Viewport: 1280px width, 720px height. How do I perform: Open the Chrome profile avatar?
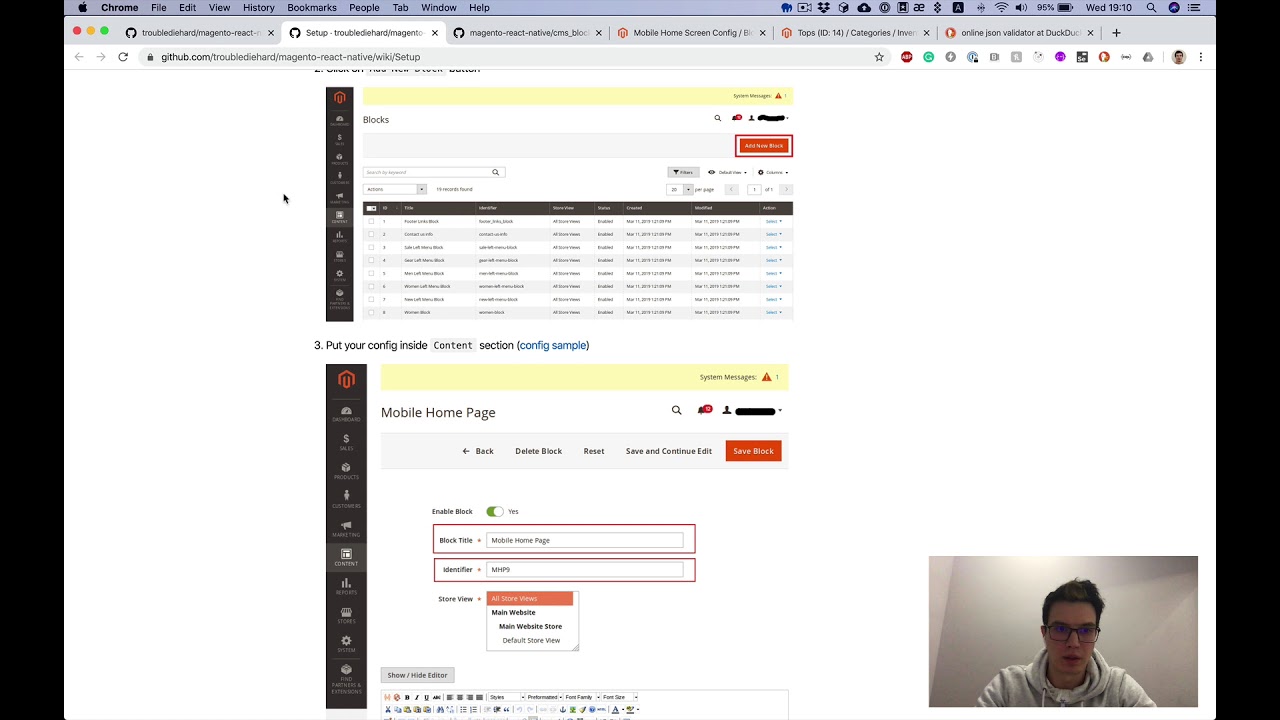click(1179, 57)
